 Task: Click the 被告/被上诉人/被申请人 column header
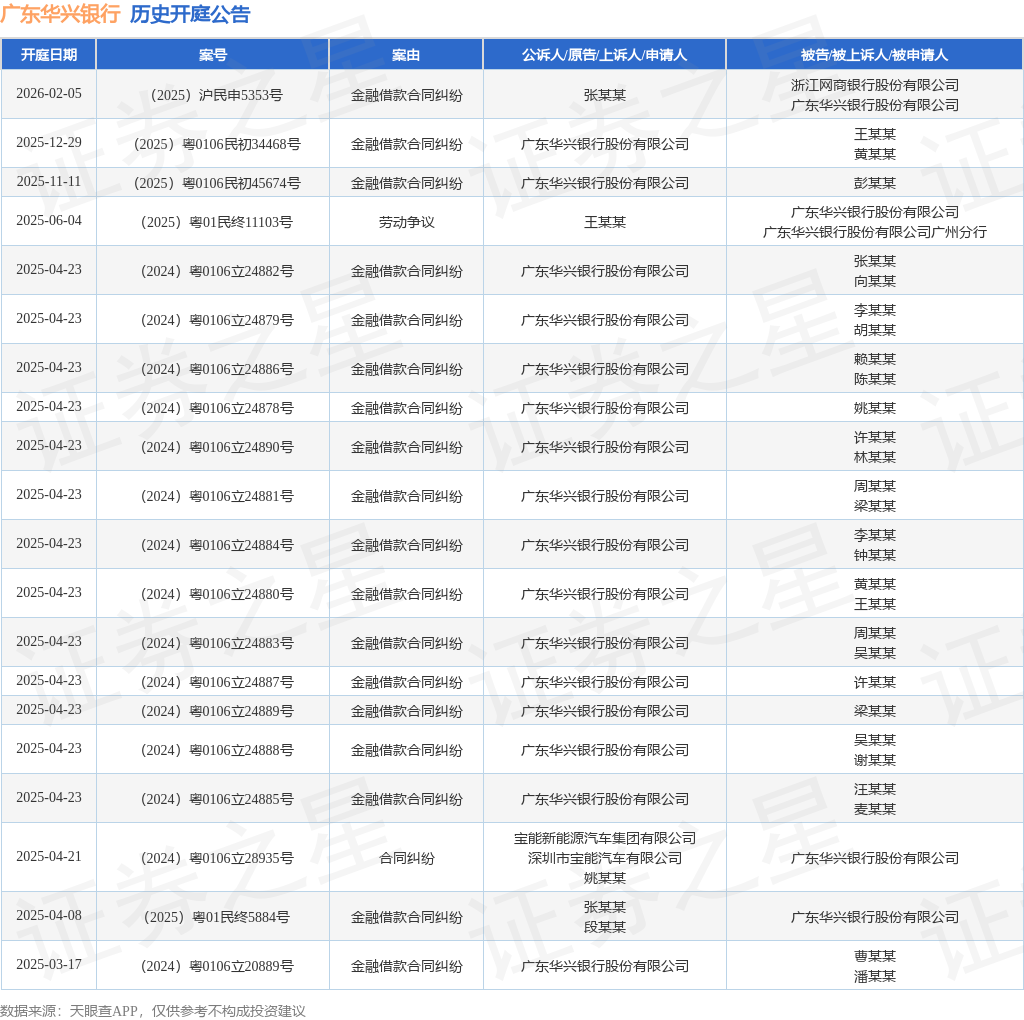pyautogui.click(x=874, y=55)
